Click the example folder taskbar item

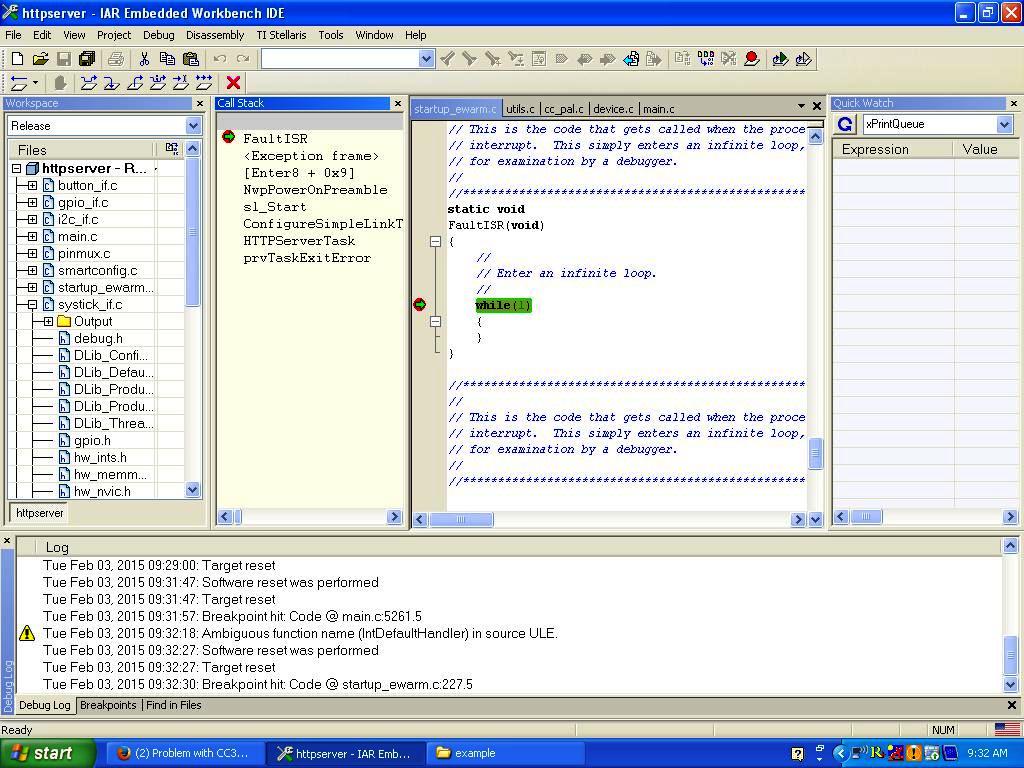tap(506, 753)
